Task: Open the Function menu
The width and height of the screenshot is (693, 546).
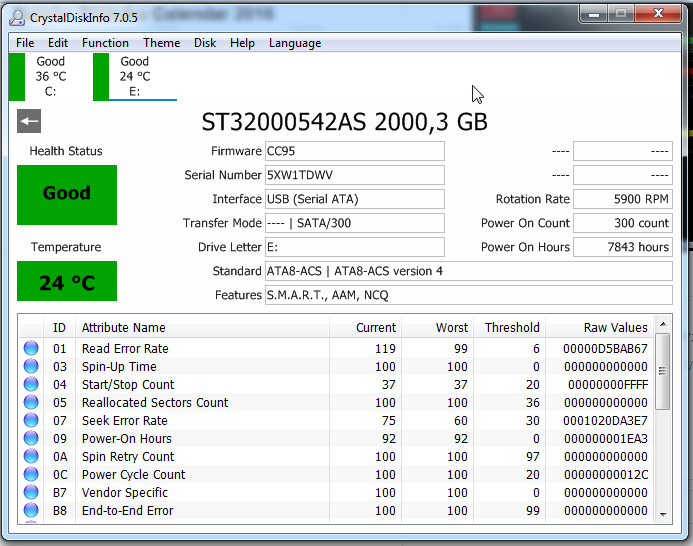Action: click(105, 43)
